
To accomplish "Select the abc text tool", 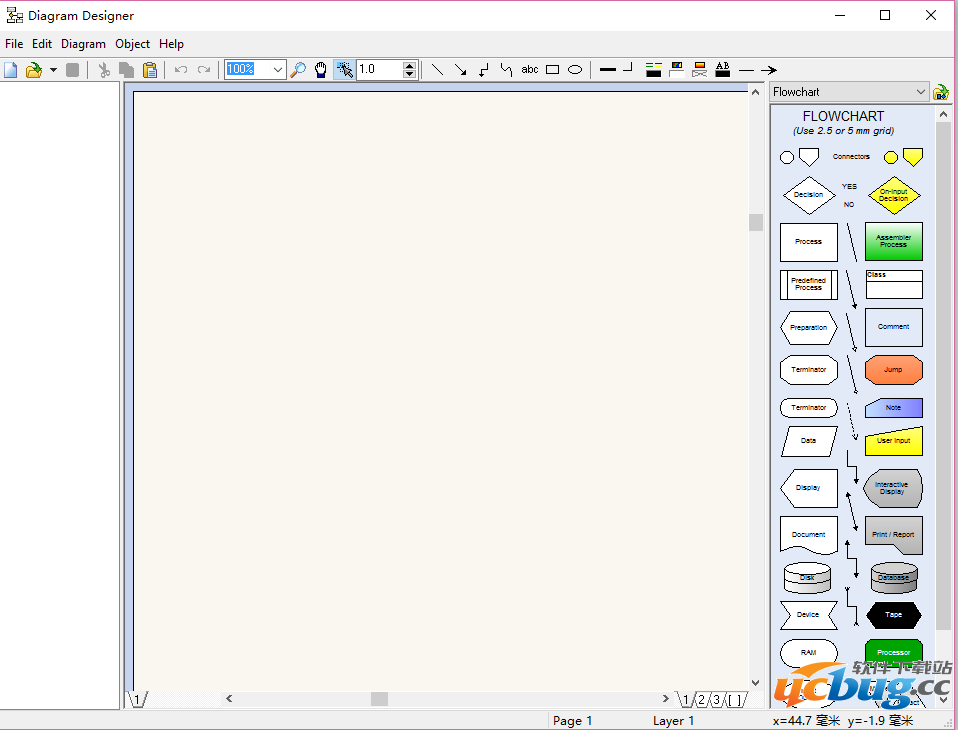I will 530,70.
